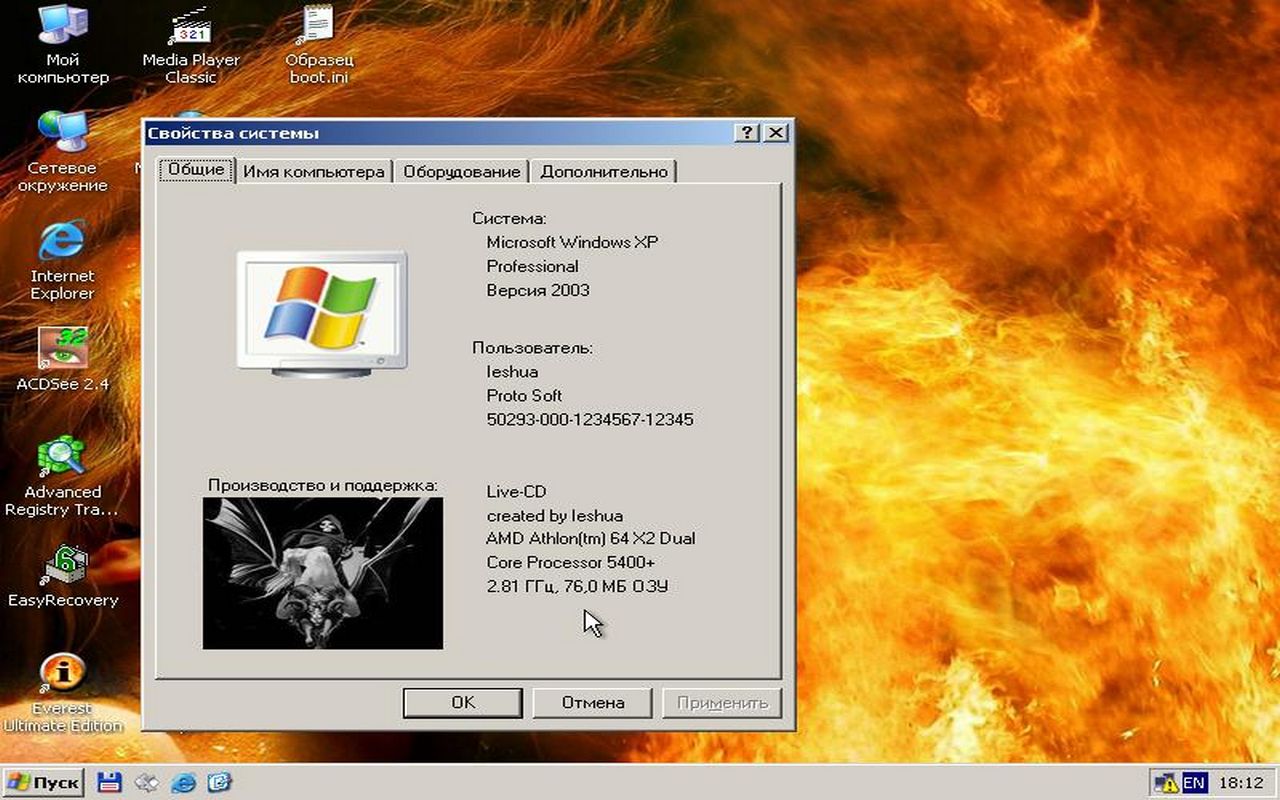The height and width of the screenshot is (800, 1280).
Task: Go to the Дополнительно tab
Action: [603, 172]
